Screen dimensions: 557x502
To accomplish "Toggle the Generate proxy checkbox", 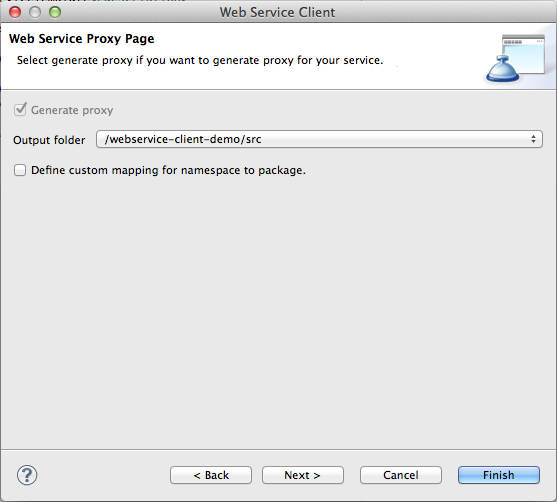I will pyautogui.click(x=20, y=109).
